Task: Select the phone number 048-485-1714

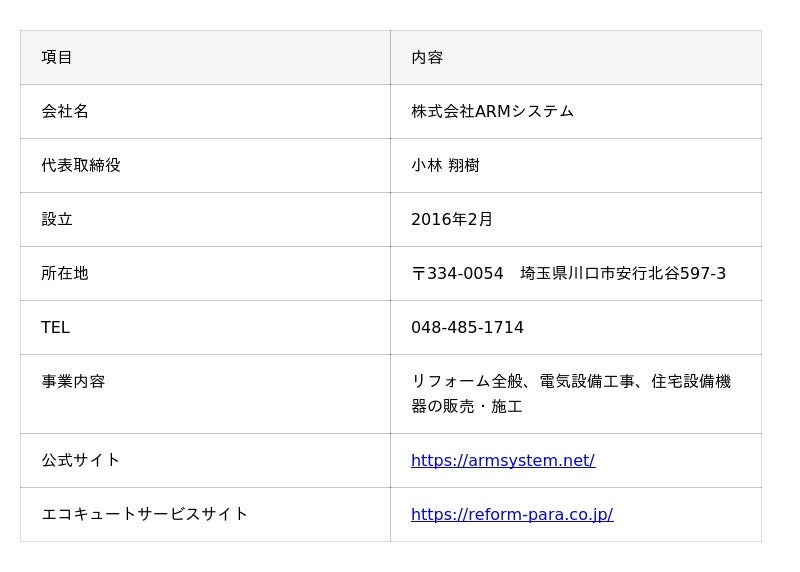Action: point(467,328)
